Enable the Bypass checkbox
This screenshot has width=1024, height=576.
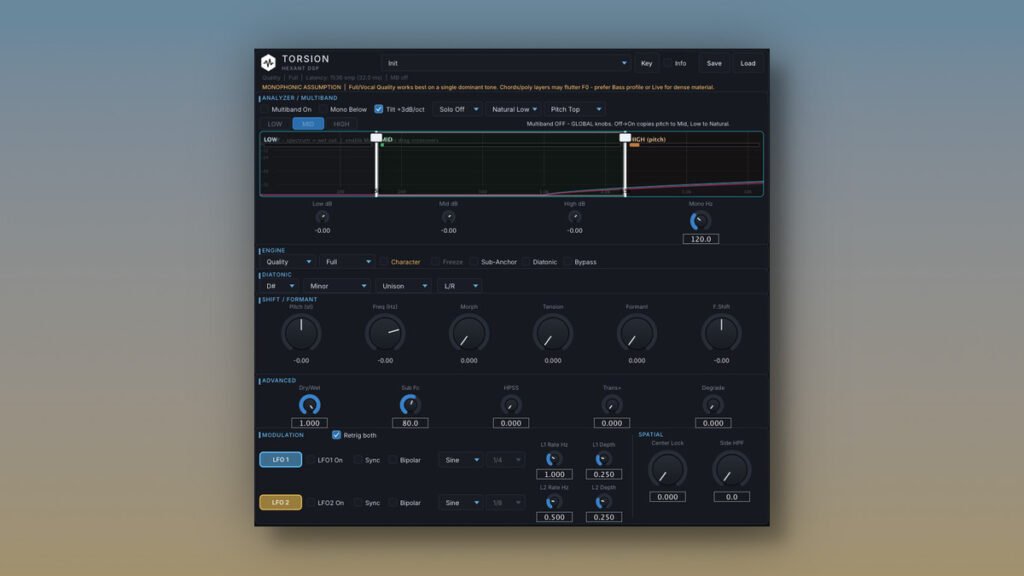(568, 262)
